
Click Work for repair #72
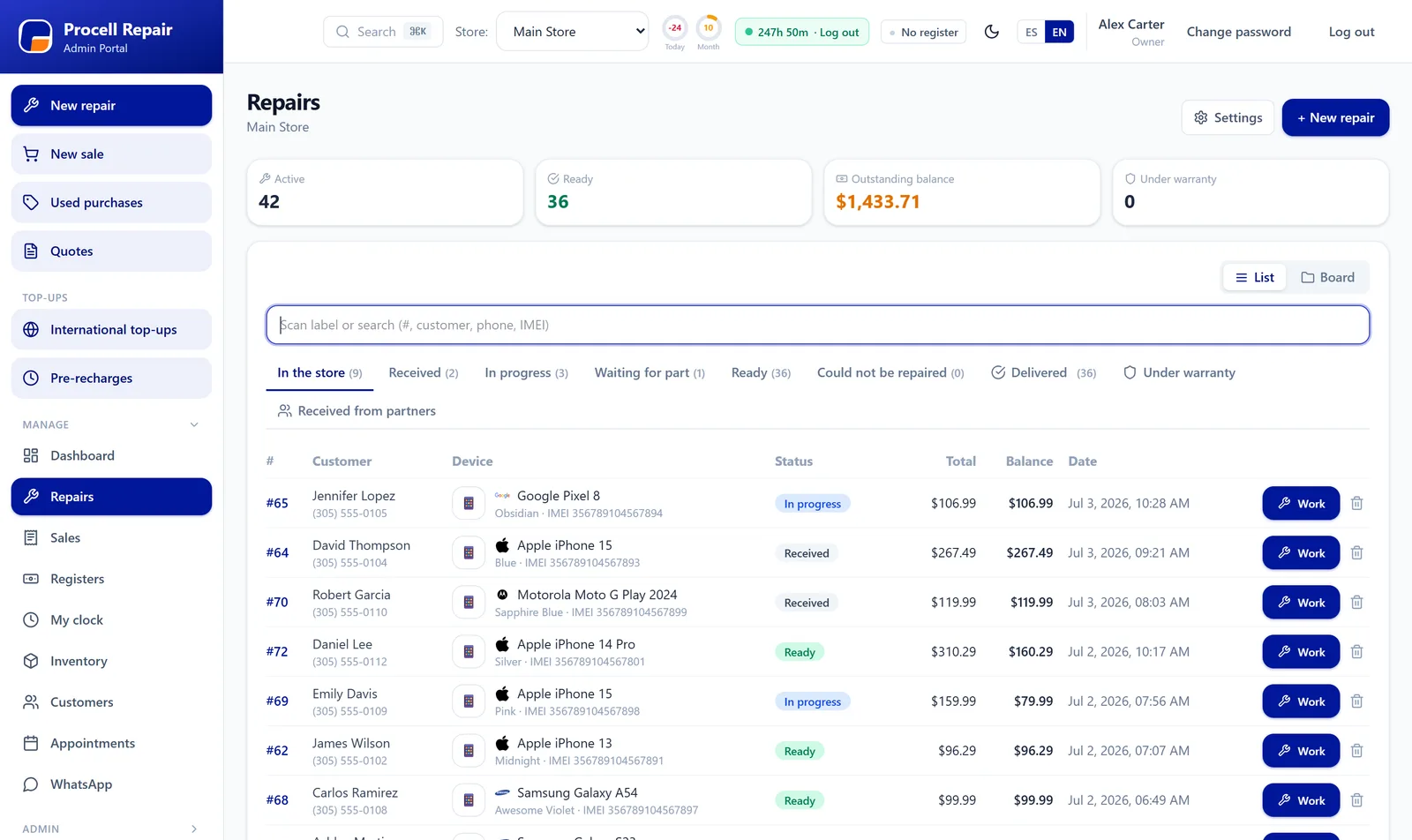tap(1301, 651)
